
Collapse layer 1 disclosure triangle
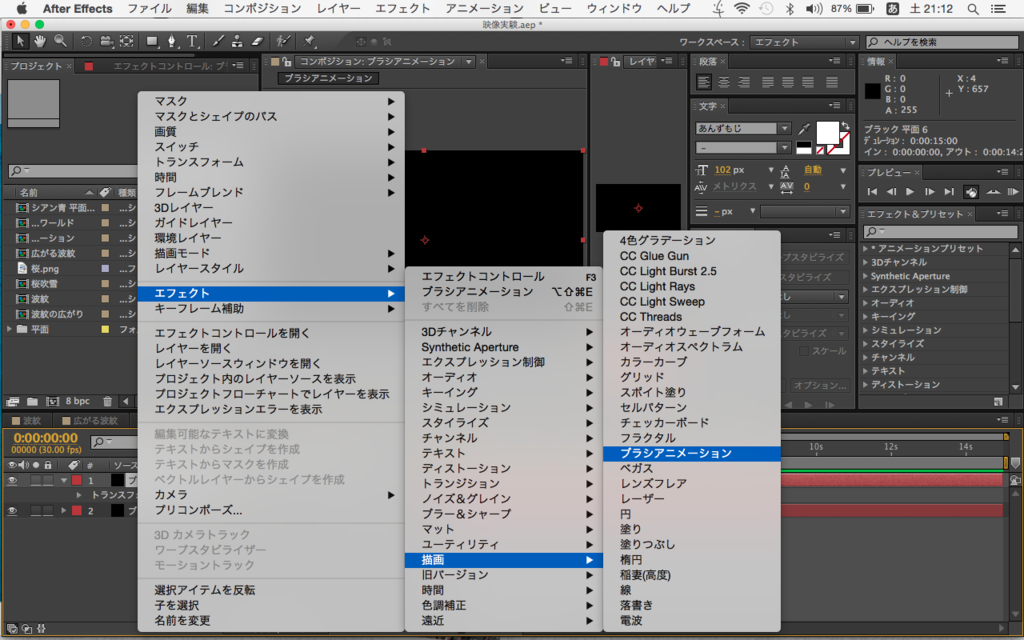(x=63, y=480)
